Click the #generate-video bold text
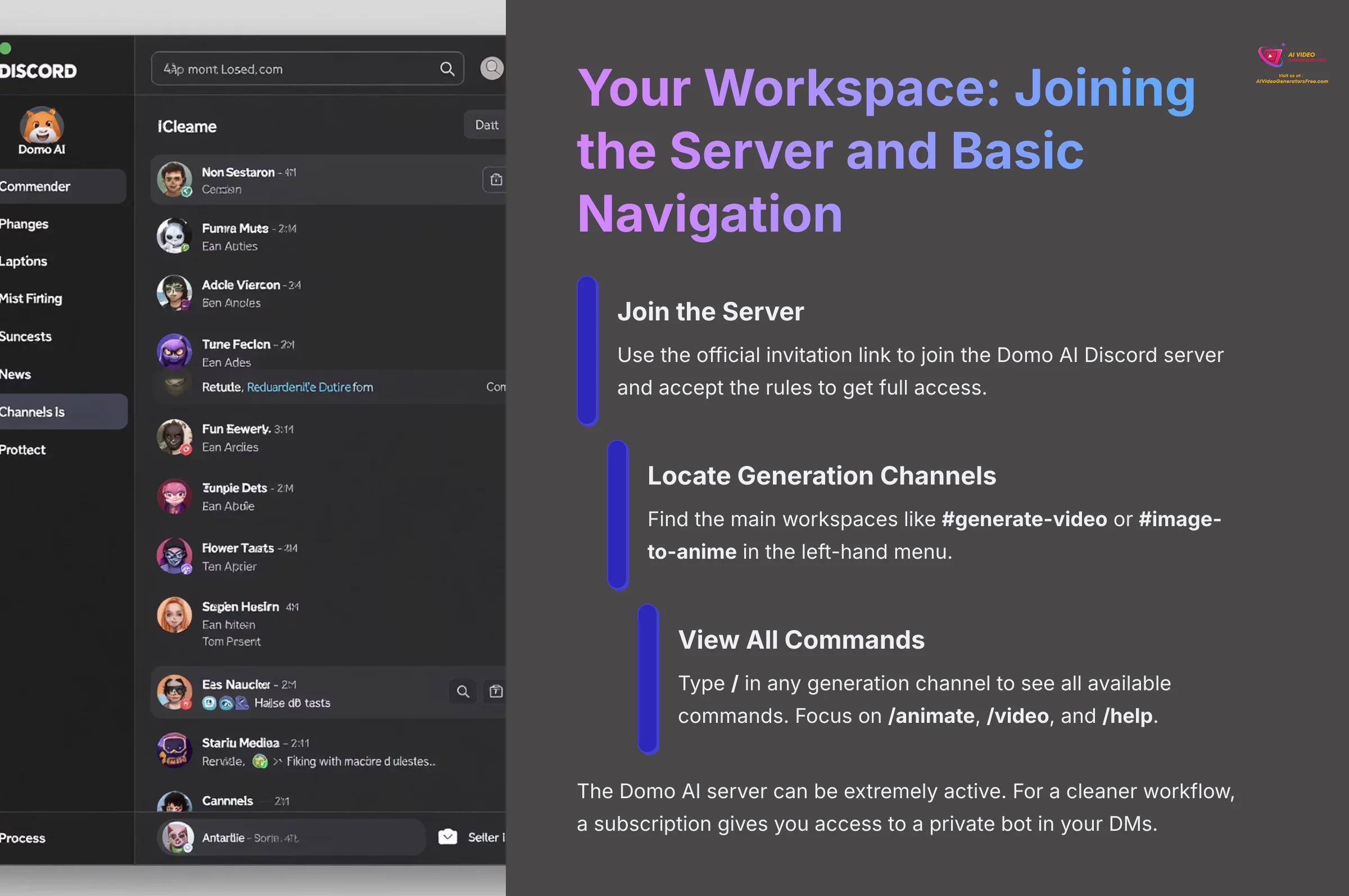The width and height of the screenshot is (1349, 896). coord(1025,519)
